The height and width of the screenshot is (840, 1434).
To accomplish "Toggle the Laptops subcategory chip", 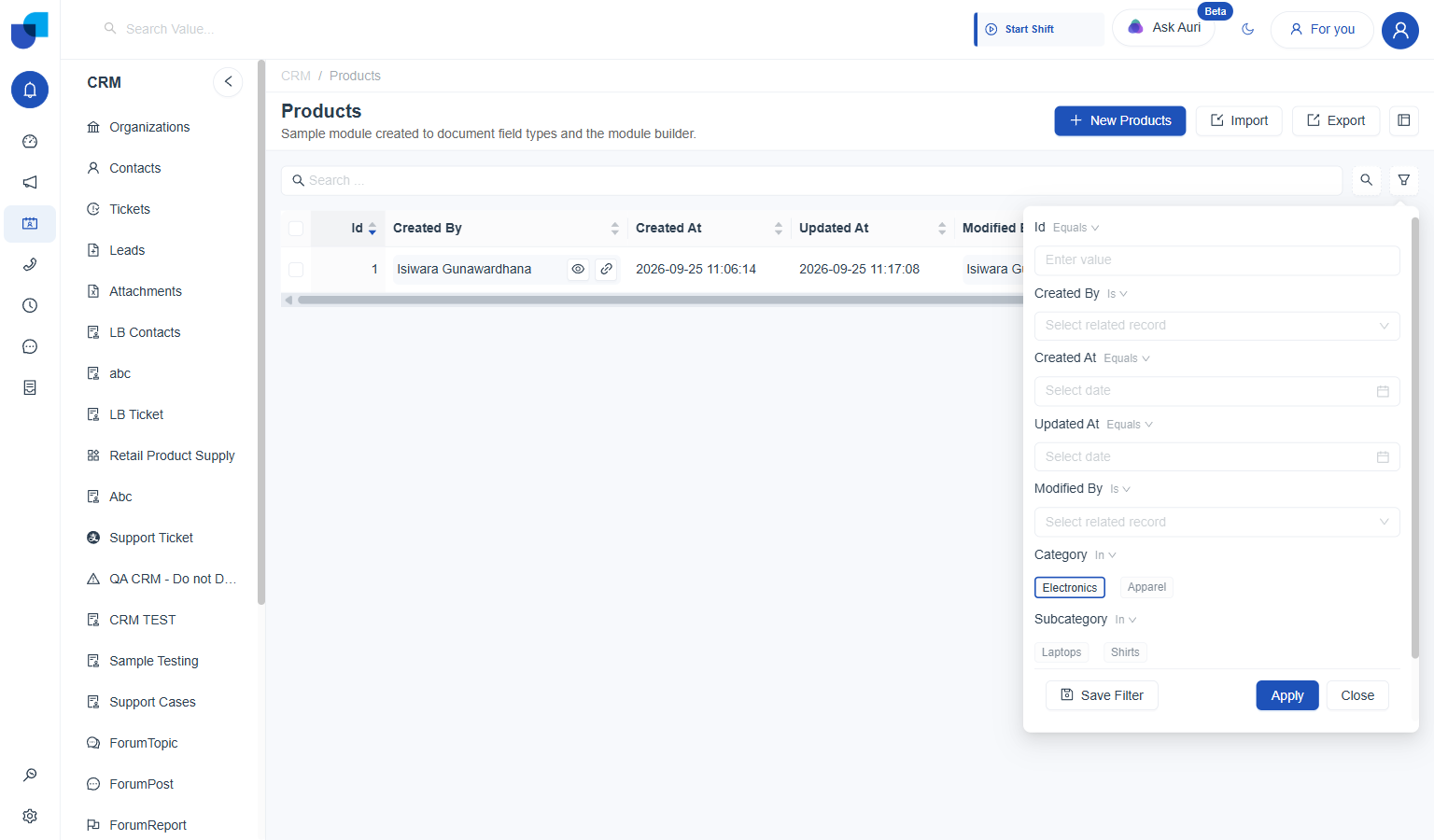I will click(x=1061, y=652).
